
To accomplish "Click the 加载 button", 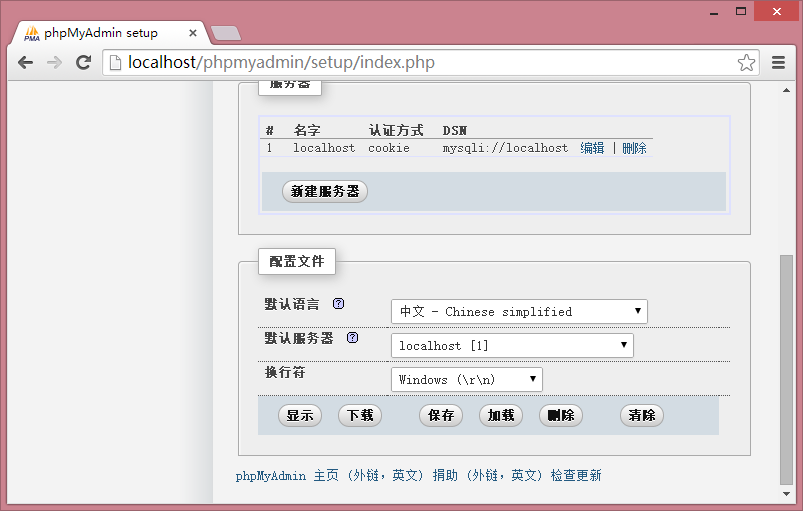I will tap(501, 415).
